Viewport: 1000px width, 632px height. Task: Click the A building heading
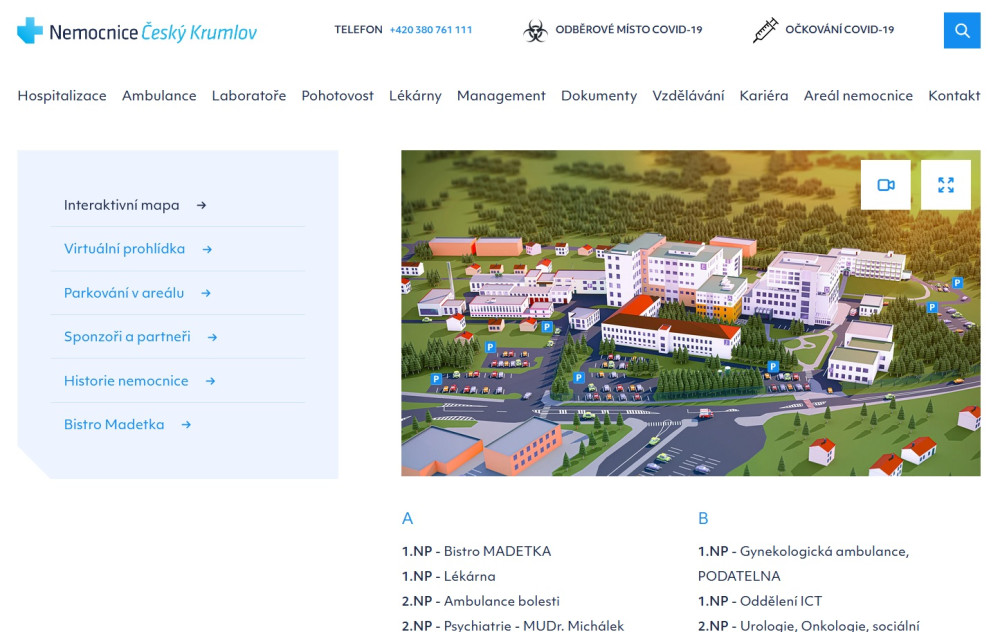408,518
